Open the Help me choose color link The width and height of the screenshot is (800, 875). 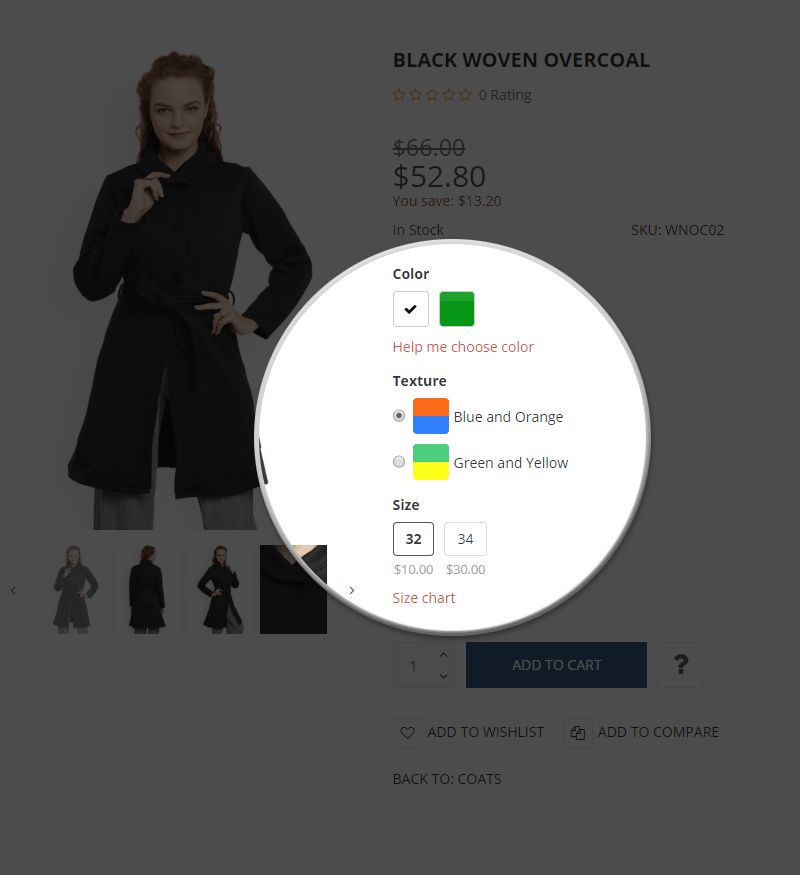463,347
